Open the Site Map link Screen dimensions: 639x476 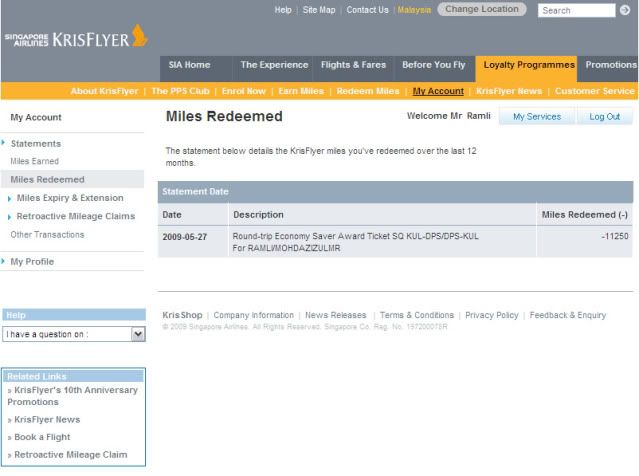(x=319, y=10)
